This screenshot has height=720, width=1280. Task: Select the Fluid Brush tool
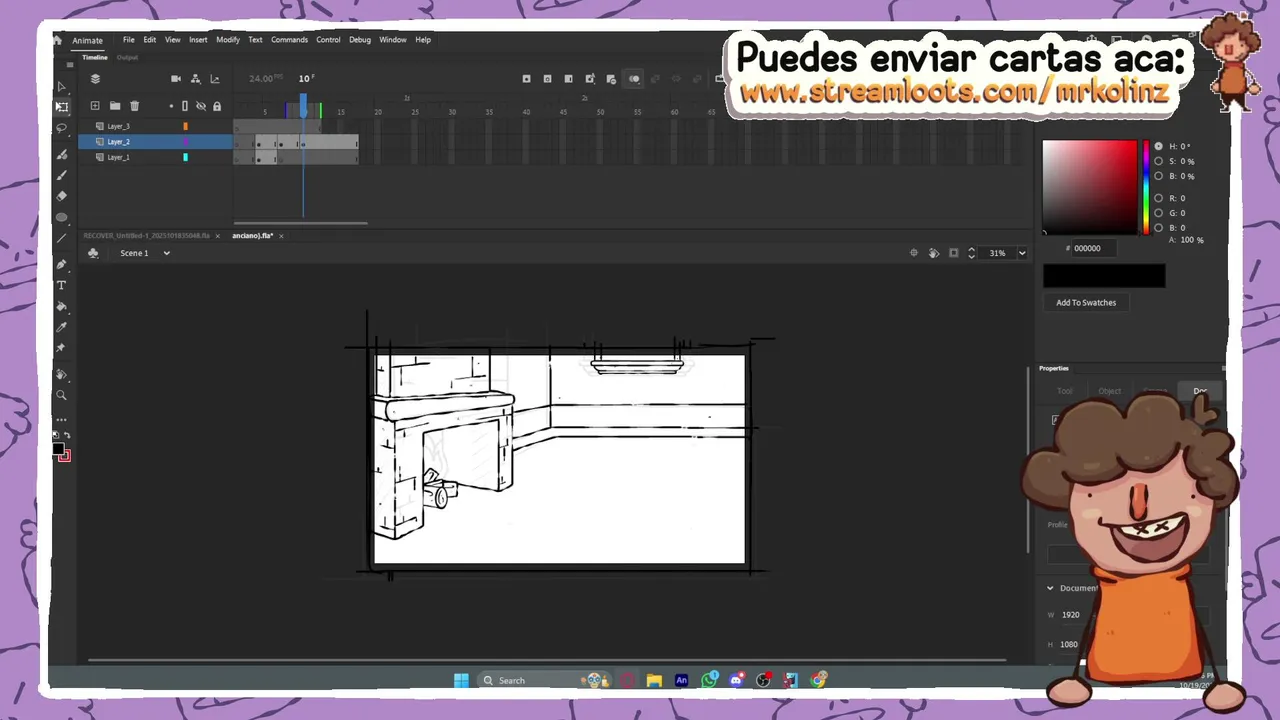[61, 154]
